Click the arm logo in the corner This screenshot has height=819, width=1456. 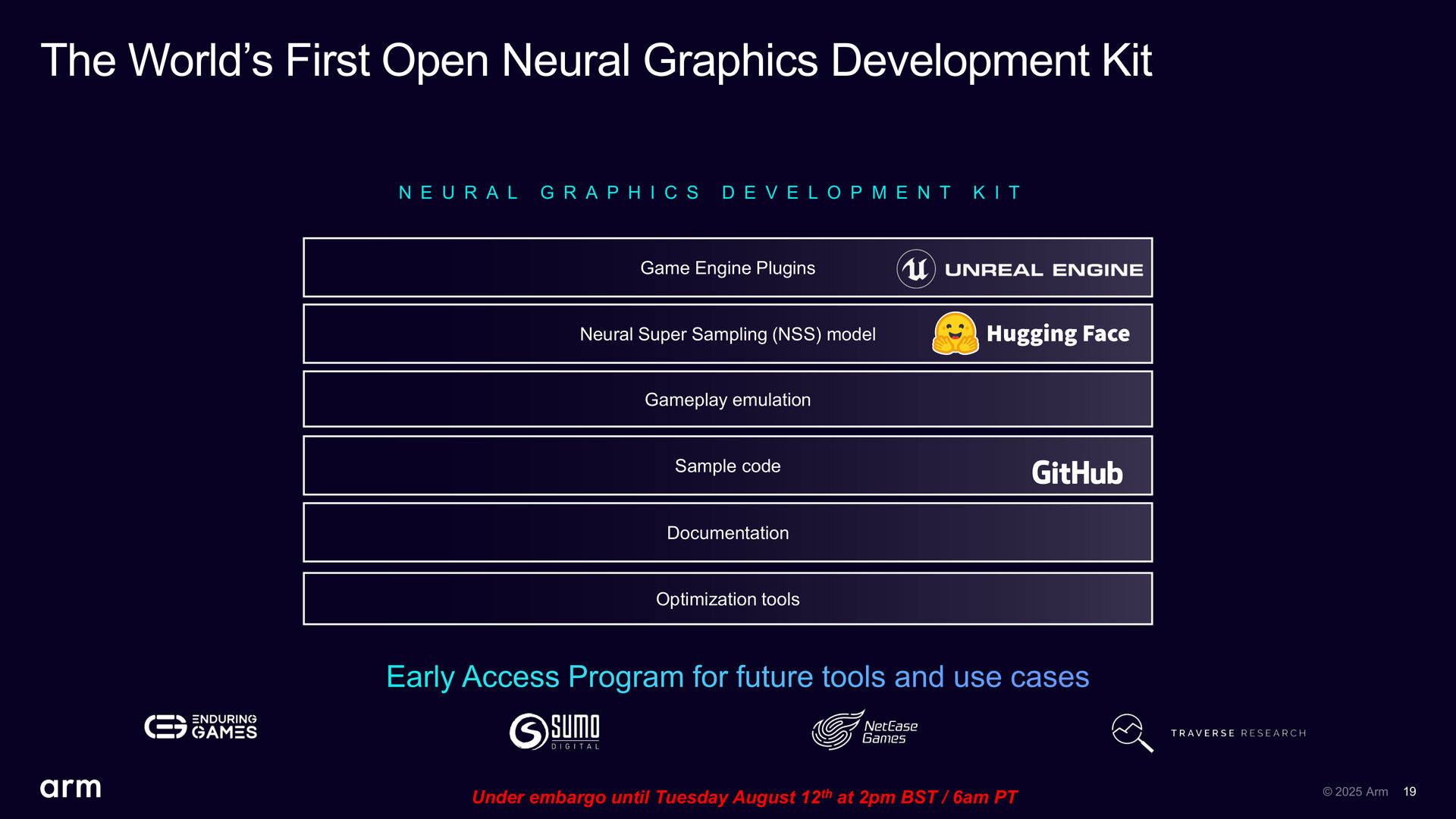coord(71,788)
